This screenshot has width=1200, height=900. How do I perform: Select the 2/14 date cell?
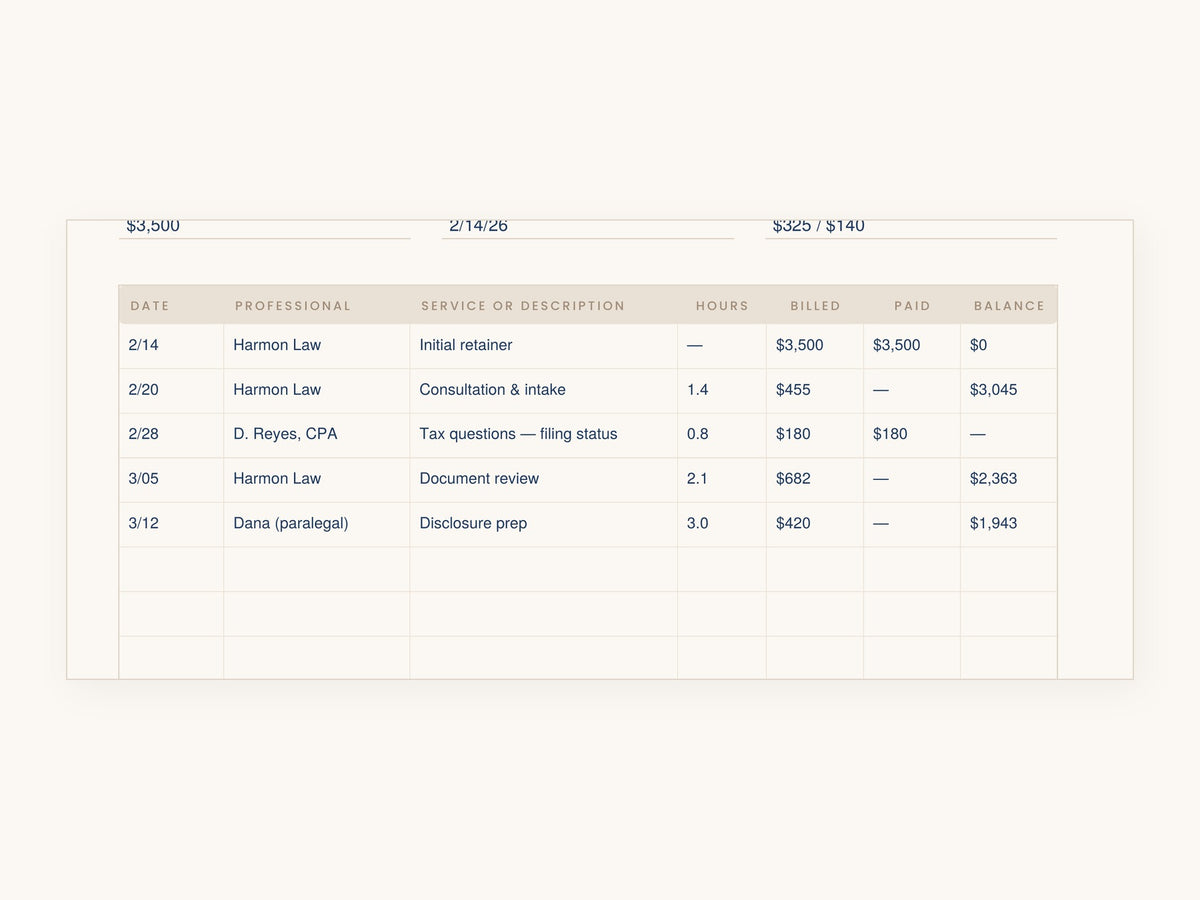(171, 346)
